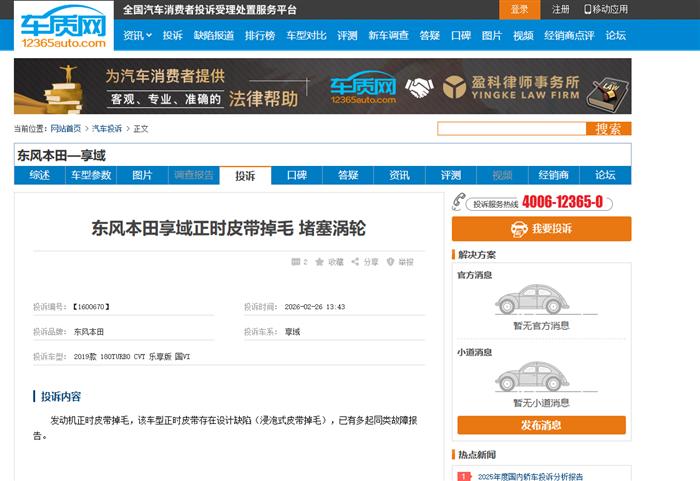Viewport: 700px width, 481px height.
Task: Click the hotline phone icon
Action: click(459, 202)
